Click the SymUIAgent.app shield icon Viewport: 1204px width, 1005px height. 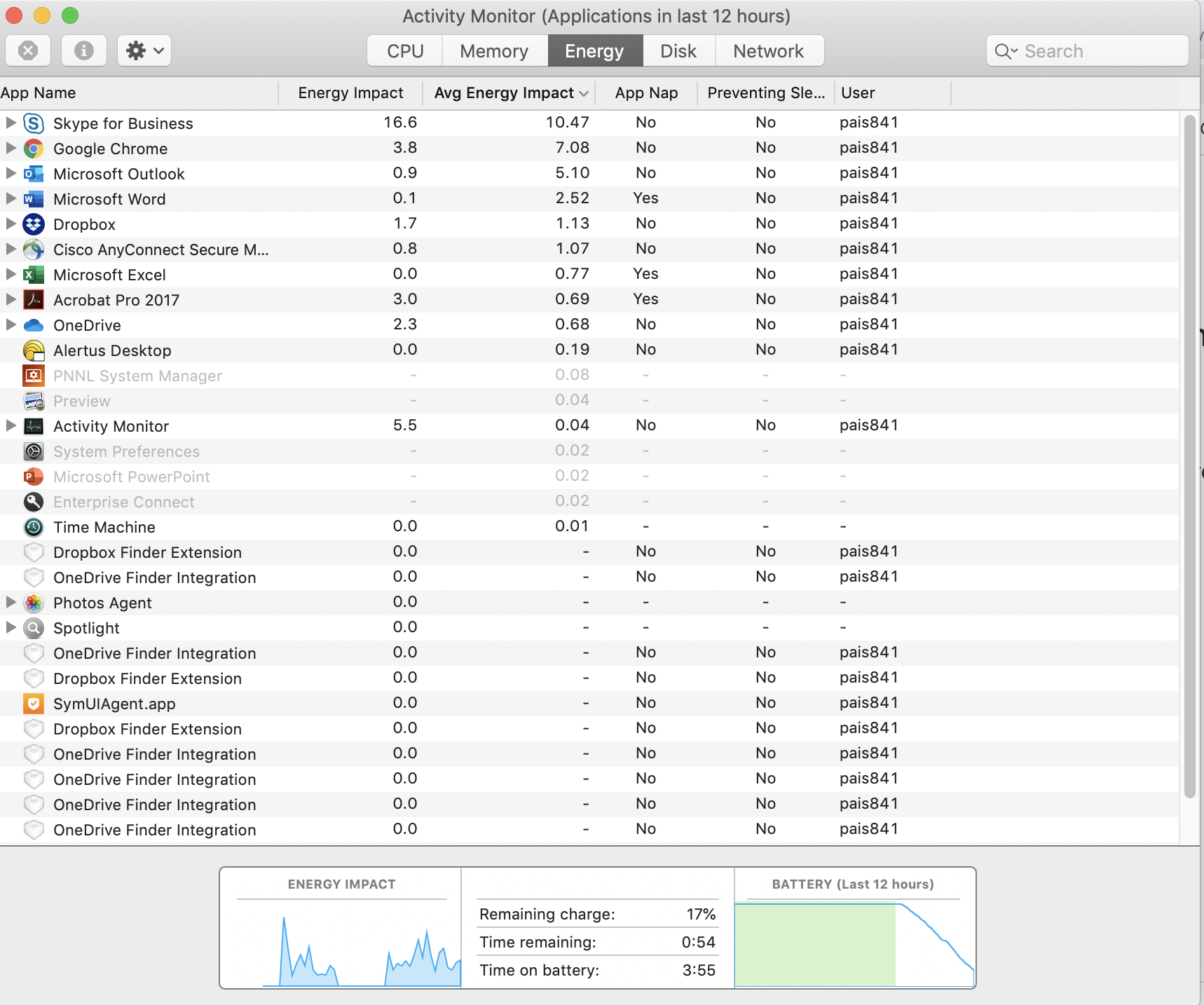(x=34, y=704)
